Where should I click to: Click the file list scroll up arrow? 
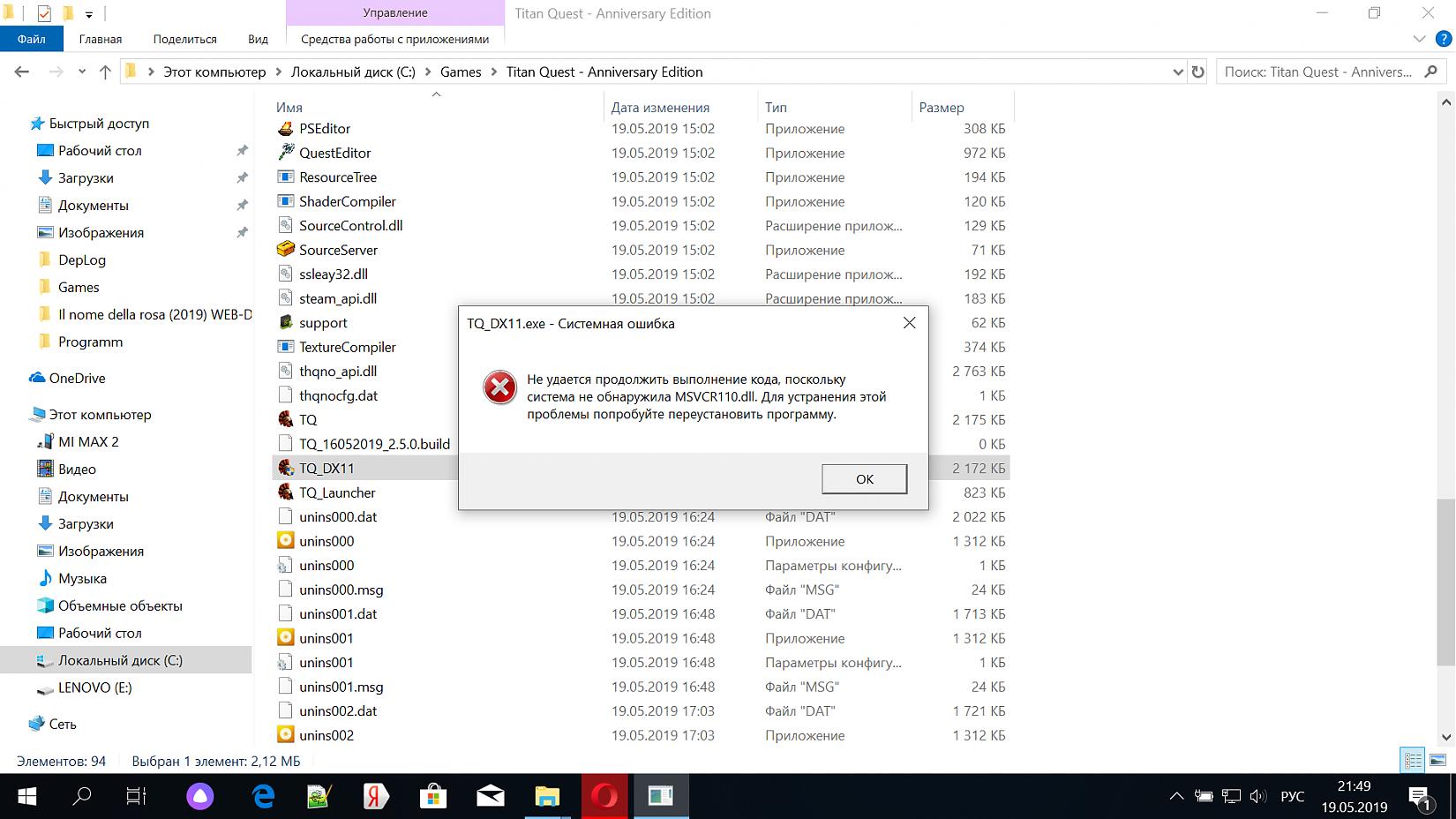pyautogui.click(x=1445, y=103)
